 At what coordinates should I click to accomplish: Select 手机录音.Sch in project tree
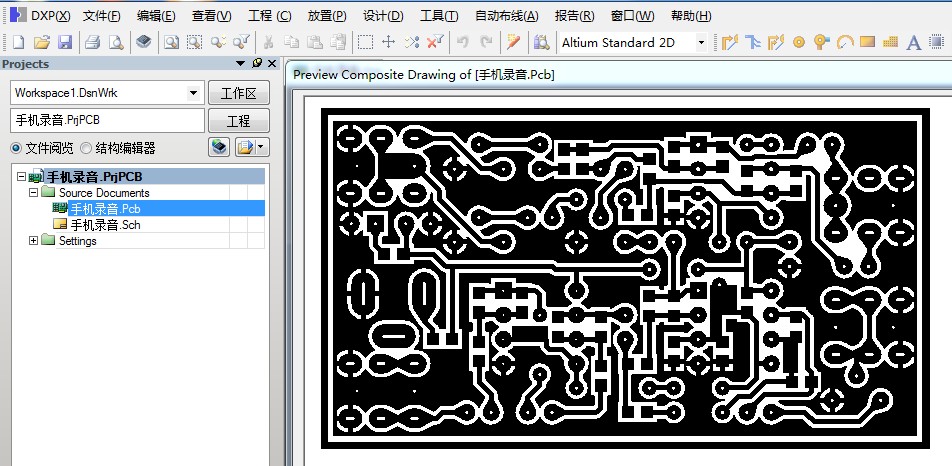(105, 225)
